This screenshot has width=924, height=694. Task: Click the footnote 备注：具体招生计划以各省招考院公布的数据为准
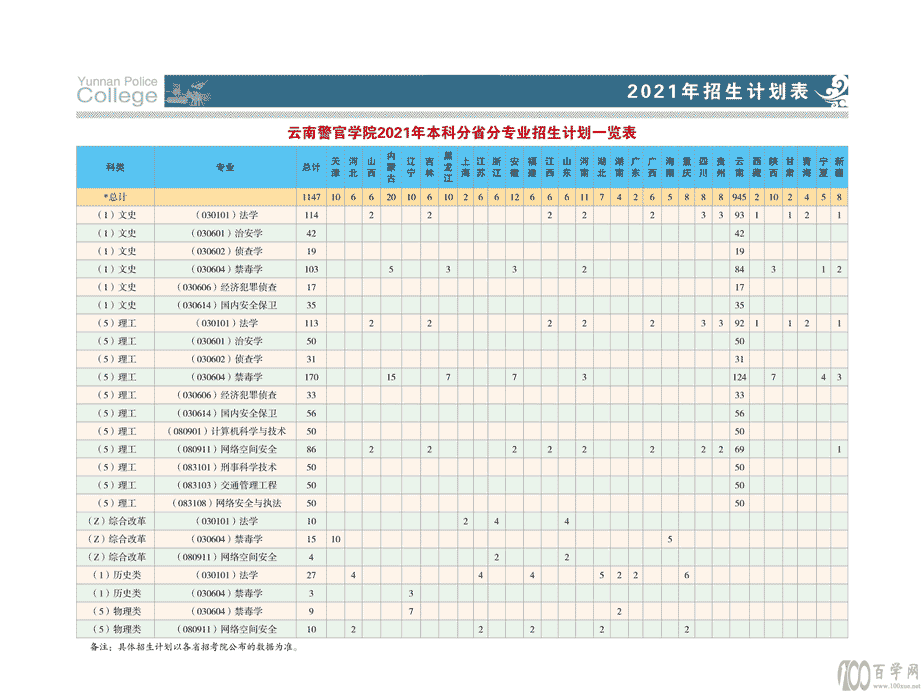(195, 647)
